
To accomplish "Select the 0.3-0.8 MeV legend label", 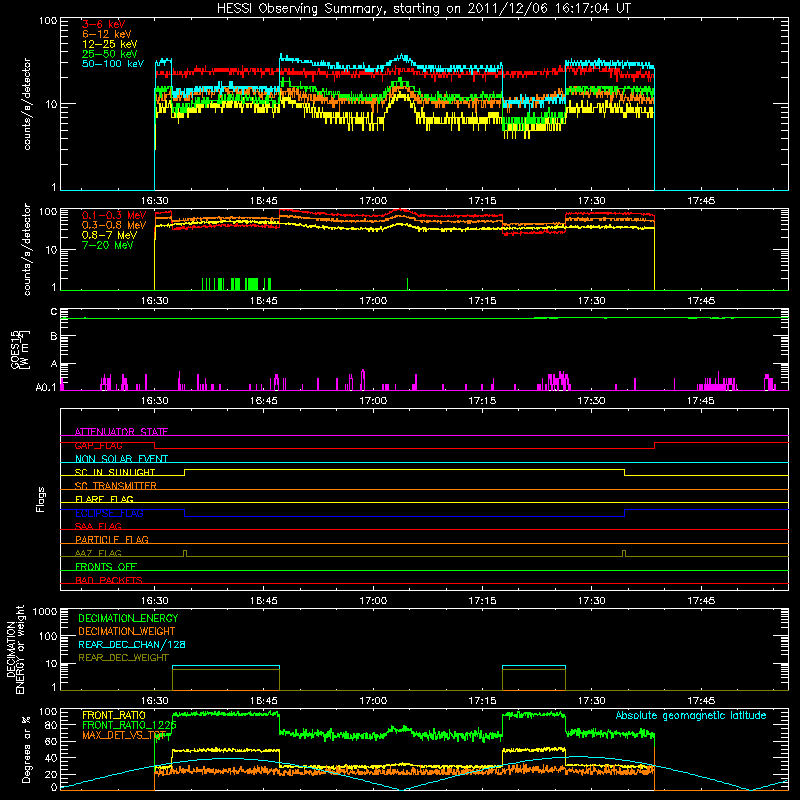I will (x=114, y=225).
